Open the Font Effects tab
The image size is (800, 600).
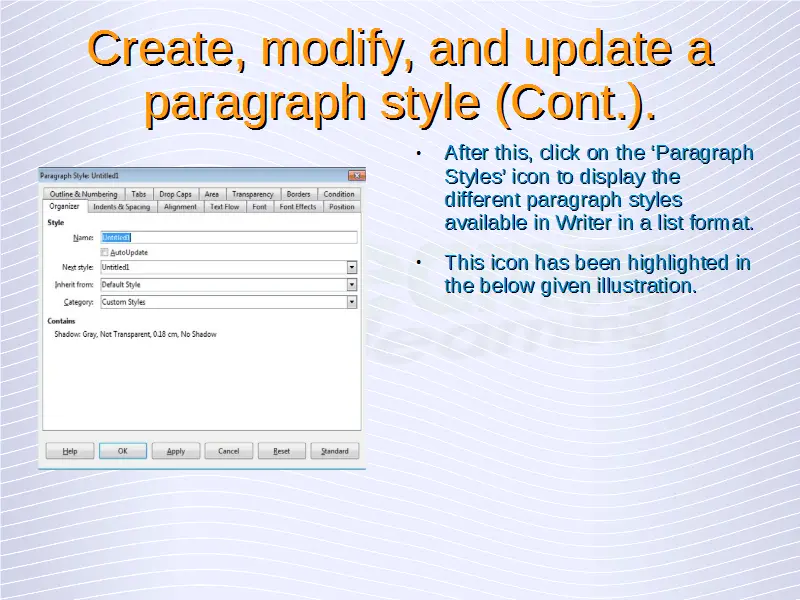298,207
